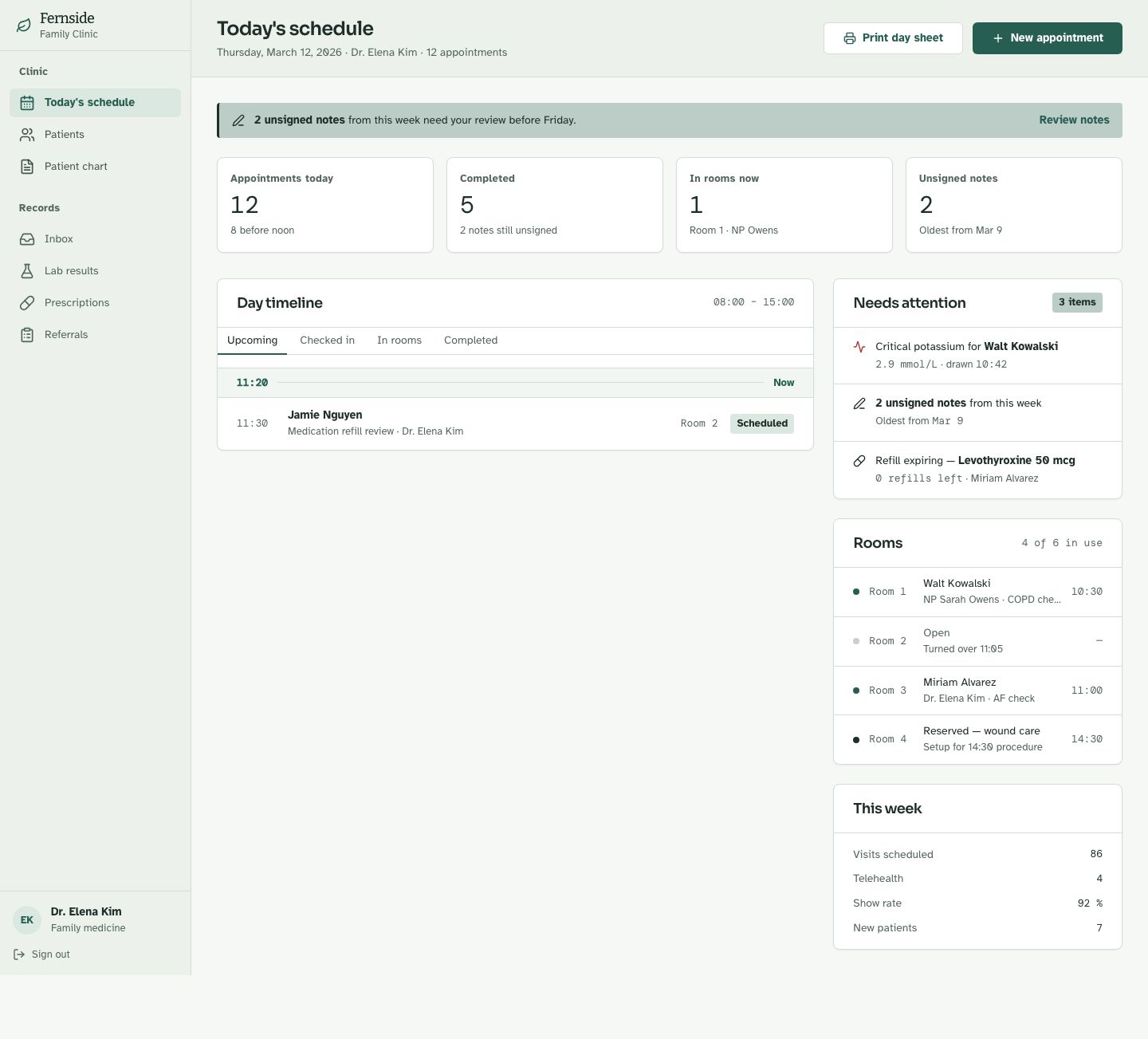
Task: Open the In rooms now card
Action: click(x=784, y=205)
